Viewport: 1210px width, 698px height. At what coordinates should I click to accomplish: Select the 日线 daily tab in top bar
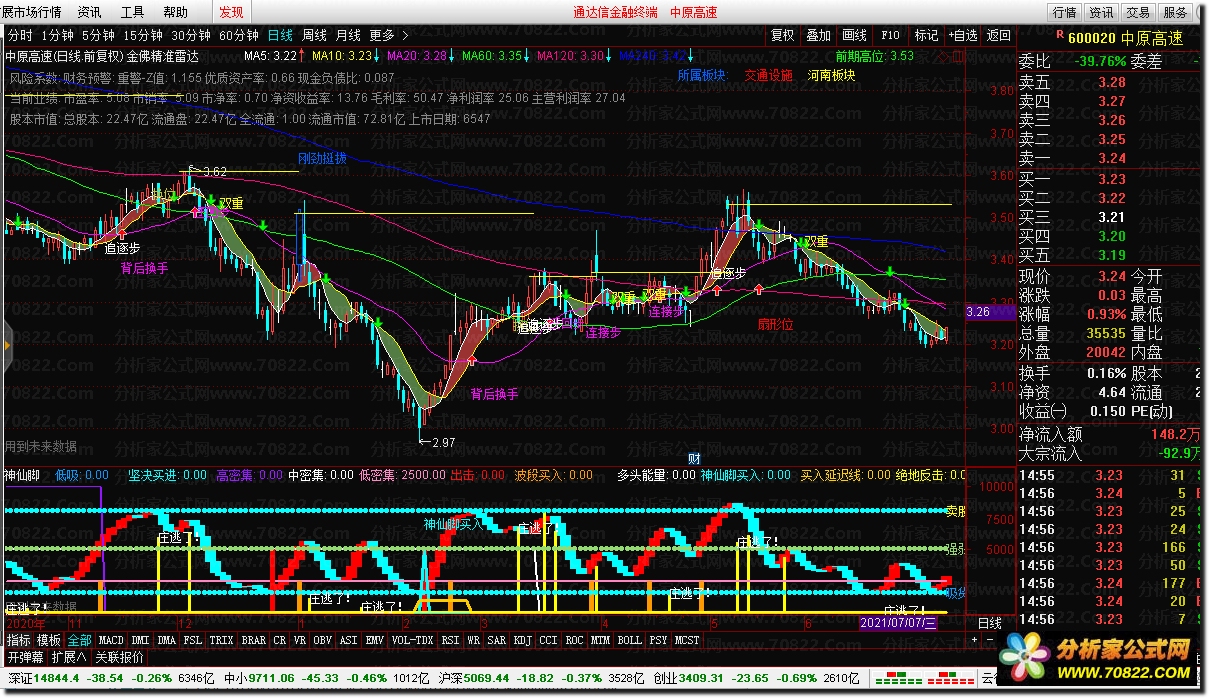[x=281, y=35]
